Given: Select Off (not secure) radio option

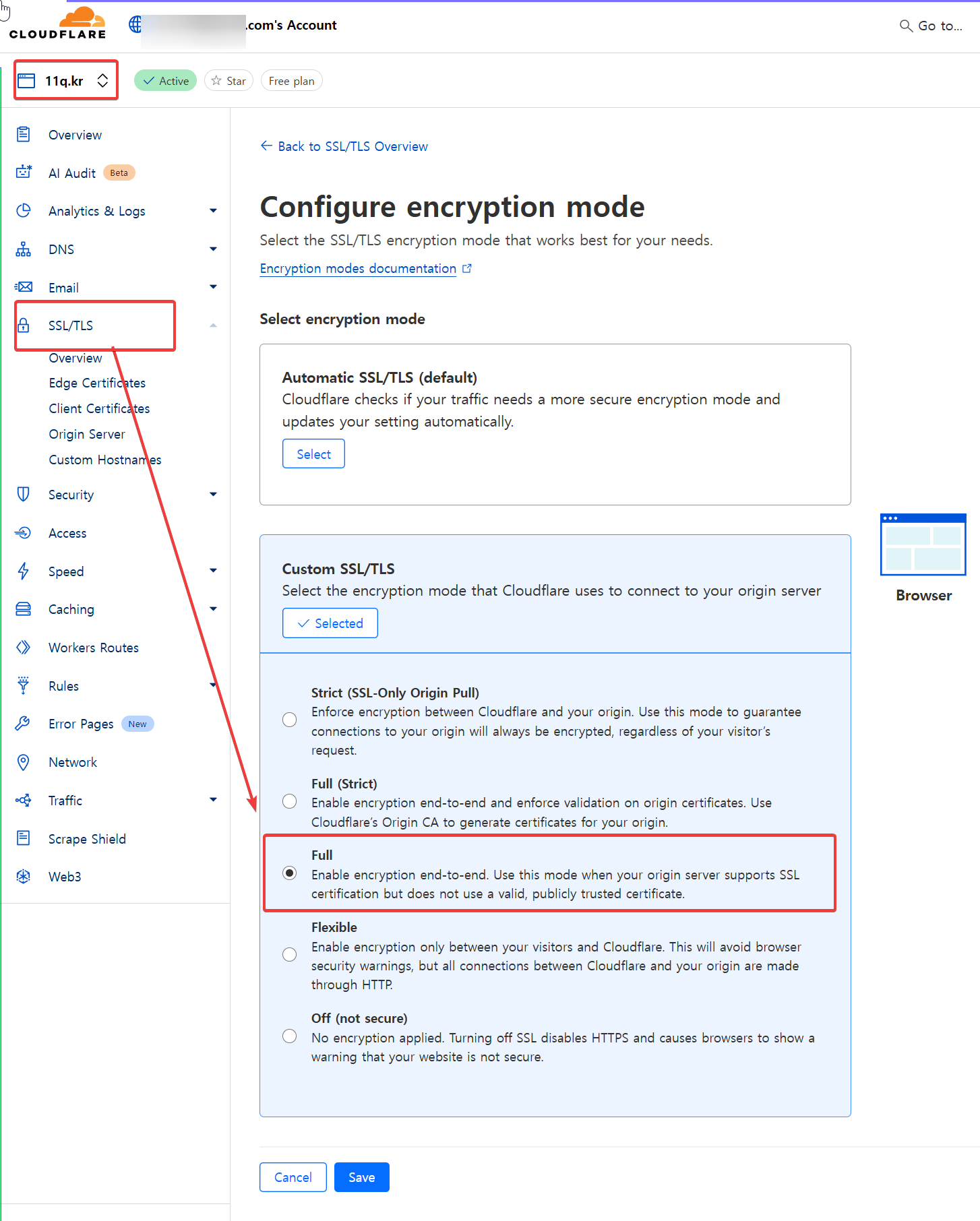Looking at the screenshot, I should 289,1036.
